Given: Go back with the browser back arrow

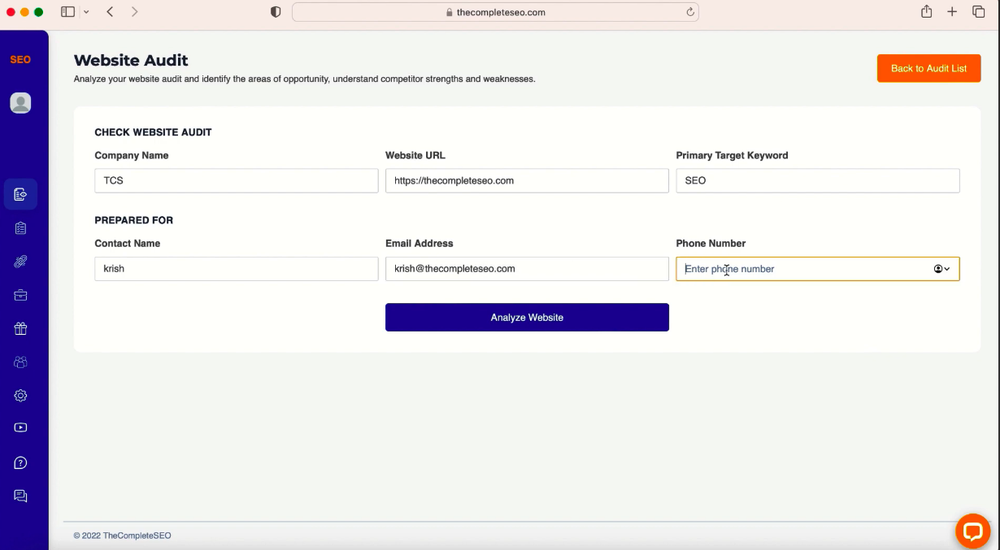Looking at the screenshot, I should (x=110, y=11).
